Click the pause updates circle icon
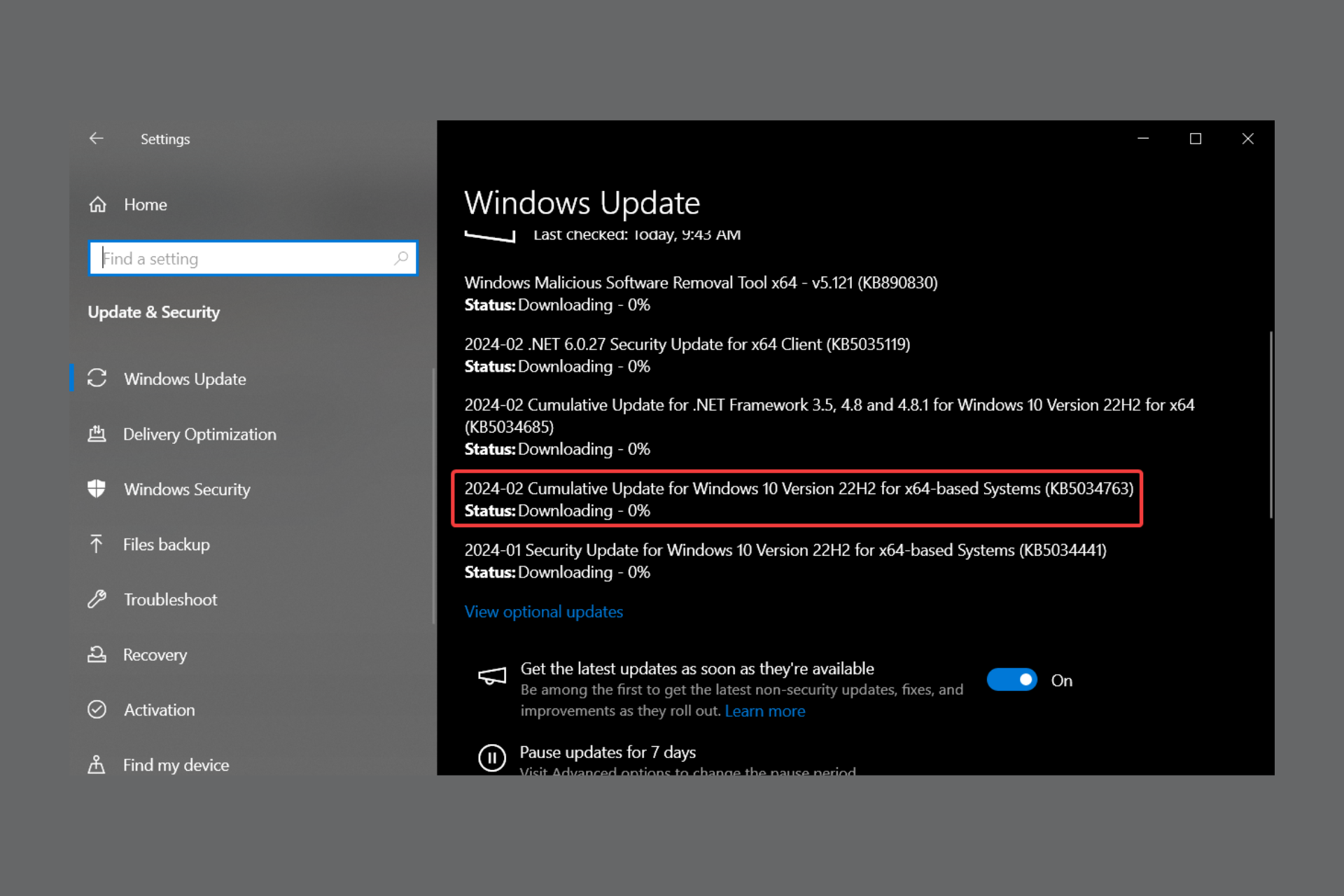The height and width of the screenshot is (896, 1344). pos(492,758)
